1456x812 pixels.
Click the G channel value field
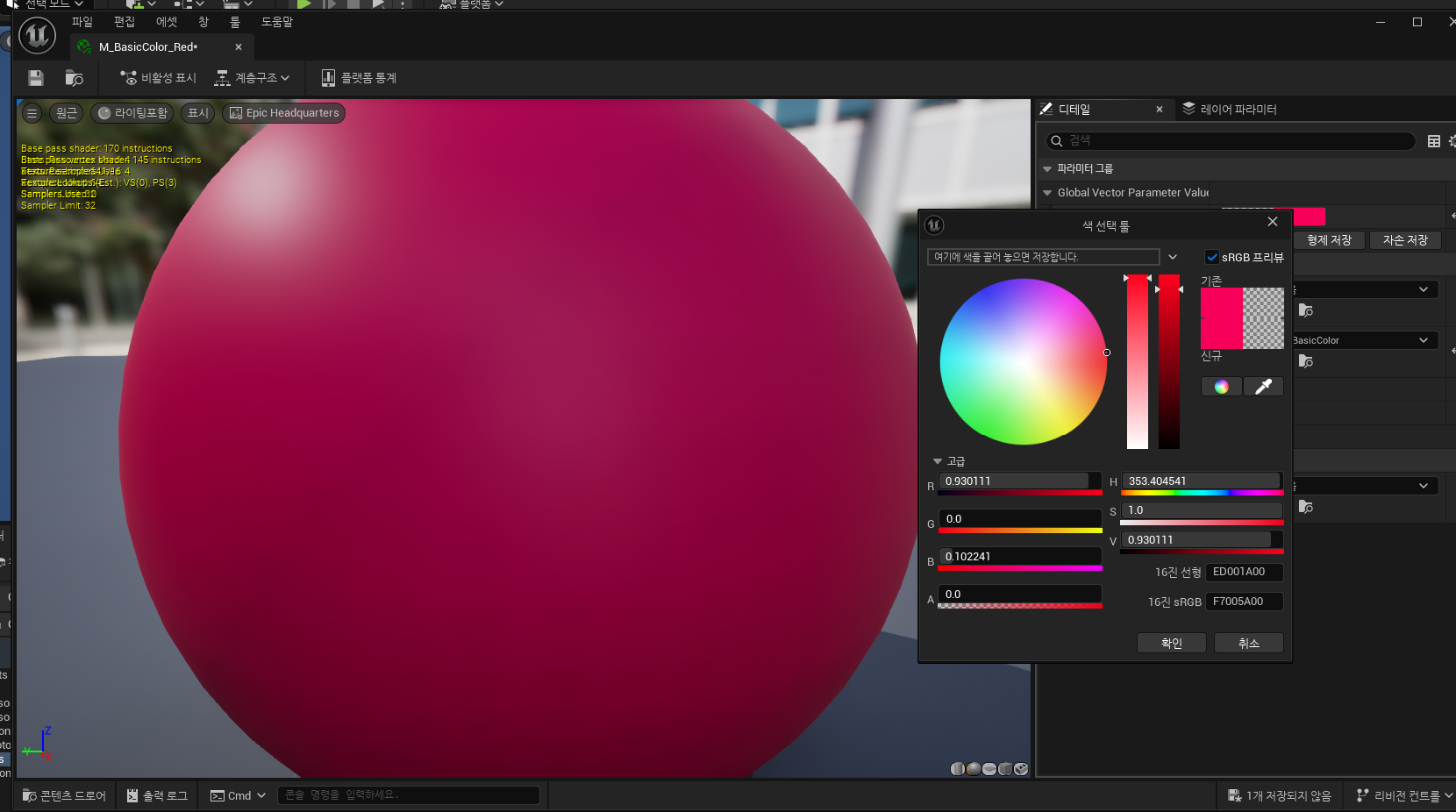pyautogui.click(x=1020, y=519)
